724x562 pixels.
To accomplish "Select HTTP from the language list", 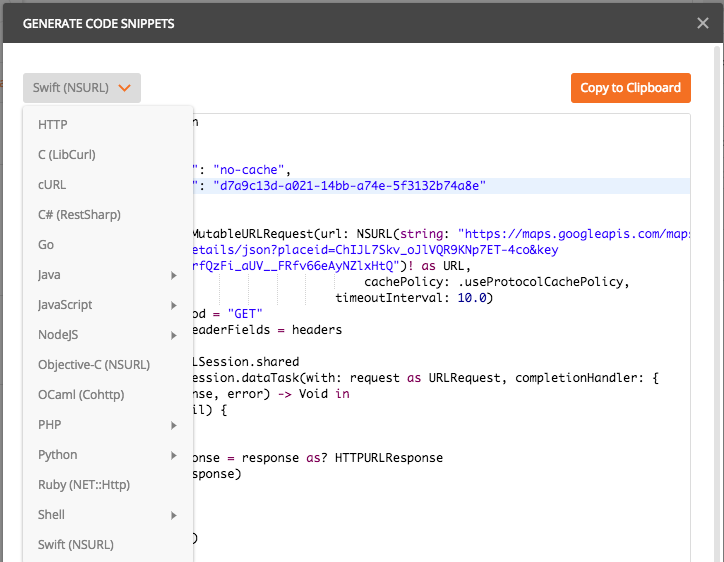I will pos(53,125).
